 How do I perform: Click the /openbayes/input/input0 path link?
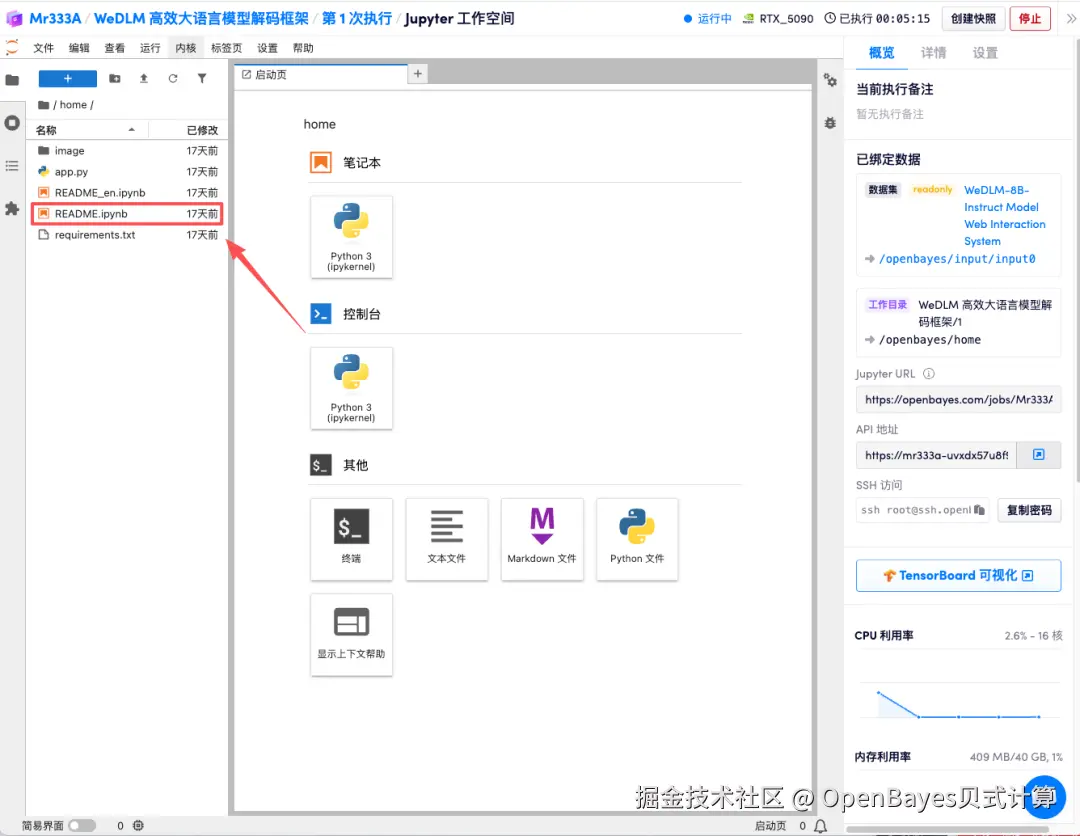(957, 259)
